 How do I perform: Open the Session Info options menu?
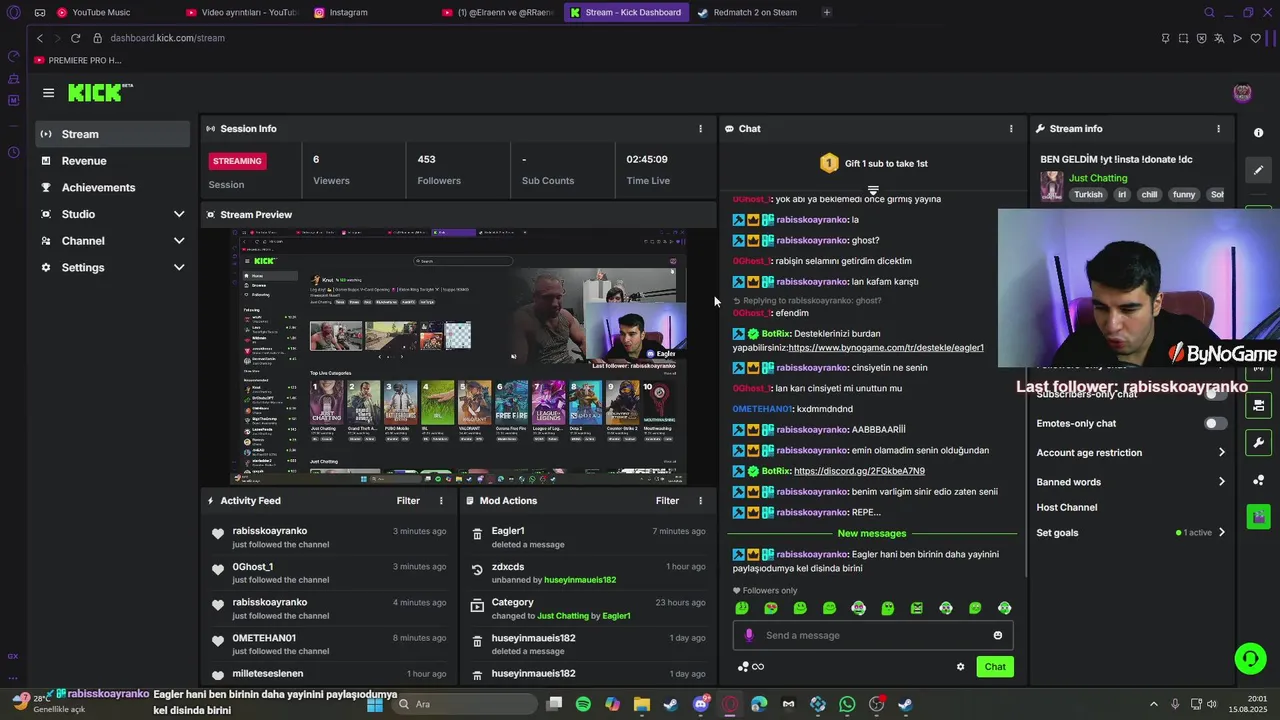pyautogui.click(x=700, y=129)
